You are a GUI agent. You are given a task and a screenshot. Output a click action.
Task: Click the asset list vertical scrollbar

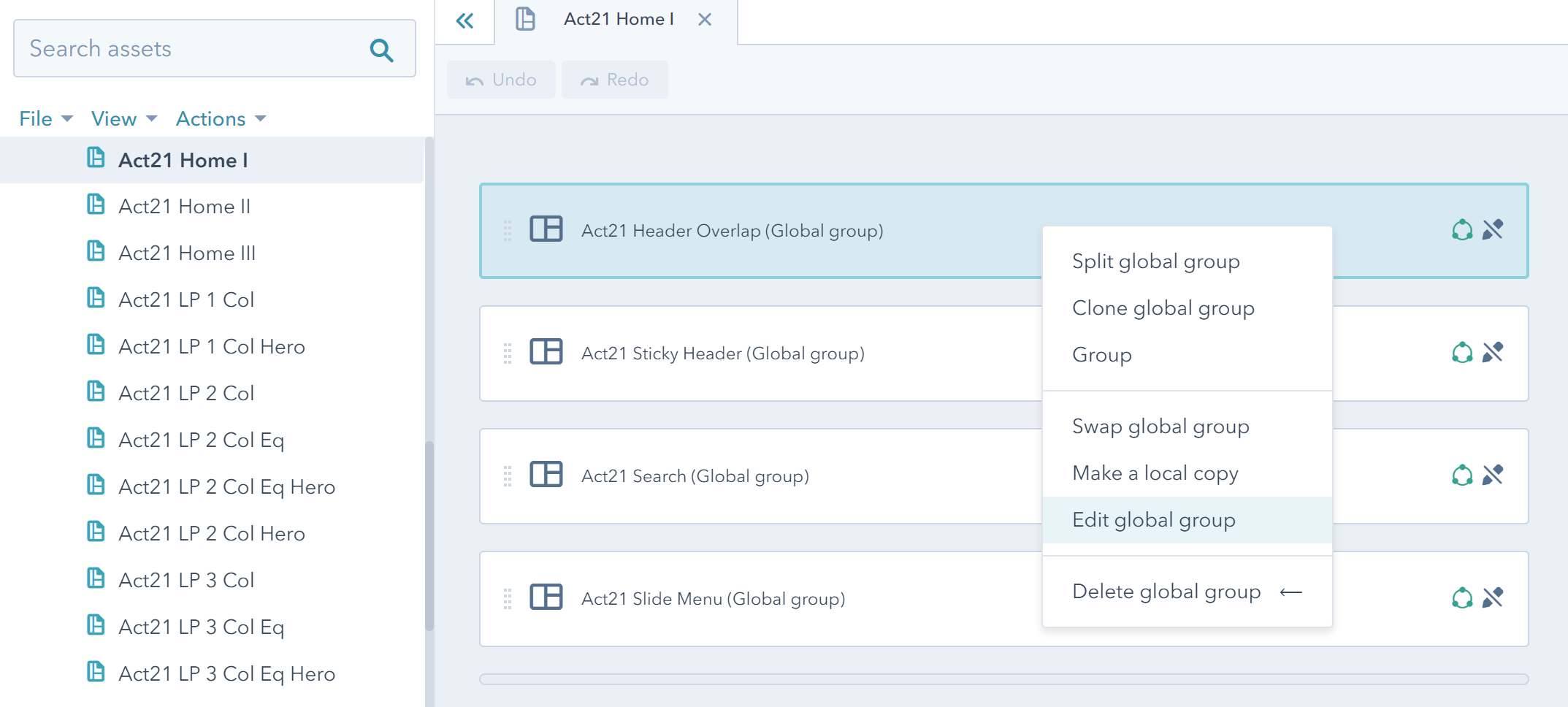tap(429, 533)
